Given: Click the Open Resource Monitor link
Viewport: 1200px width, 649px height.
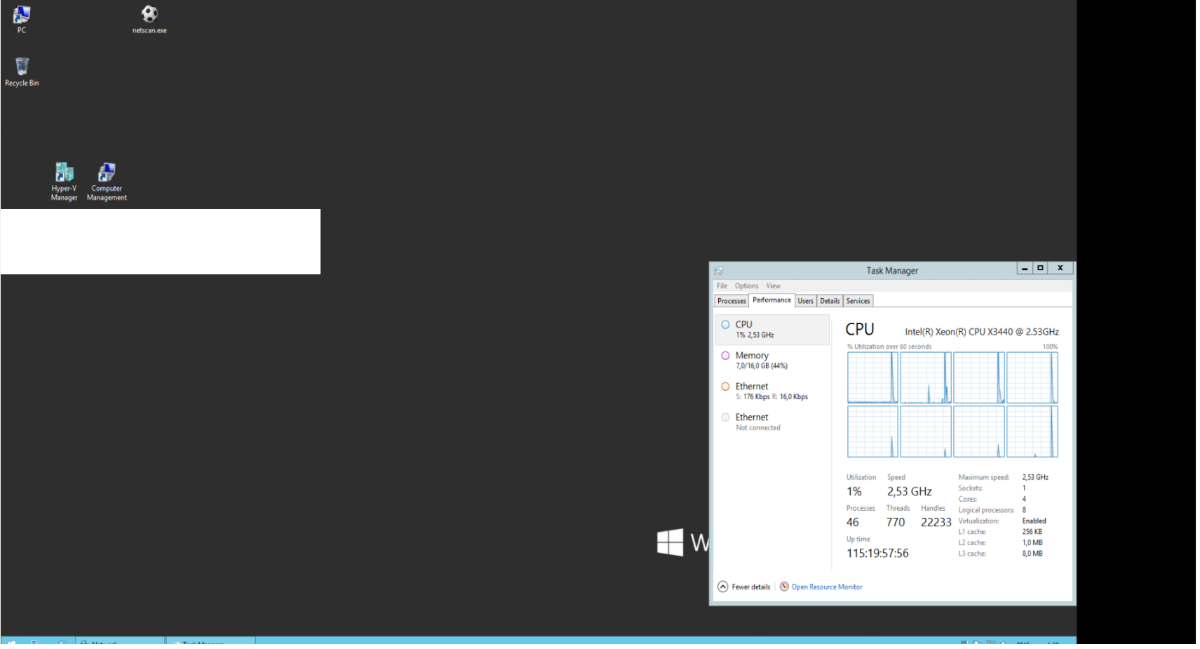Looking at the screenshot, I should (826, 587).
